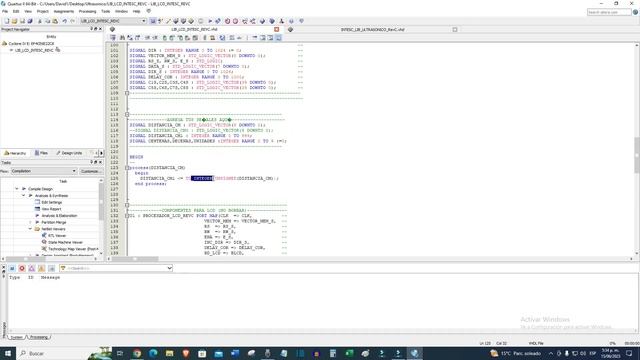Screen dimensions: 640x360
Task: Click the Start Compilation play icon
Action: (210, 21)
